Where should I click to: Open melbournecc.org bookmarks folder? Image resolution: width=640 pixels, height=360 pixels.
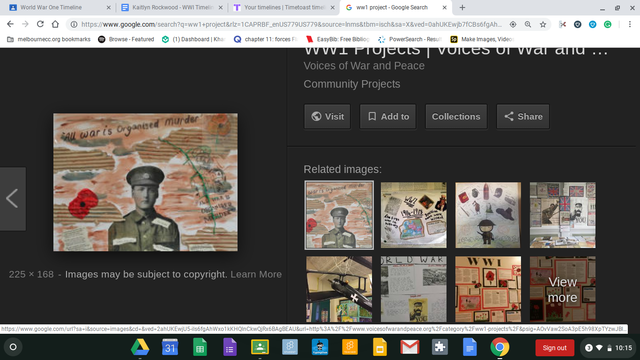49,39
